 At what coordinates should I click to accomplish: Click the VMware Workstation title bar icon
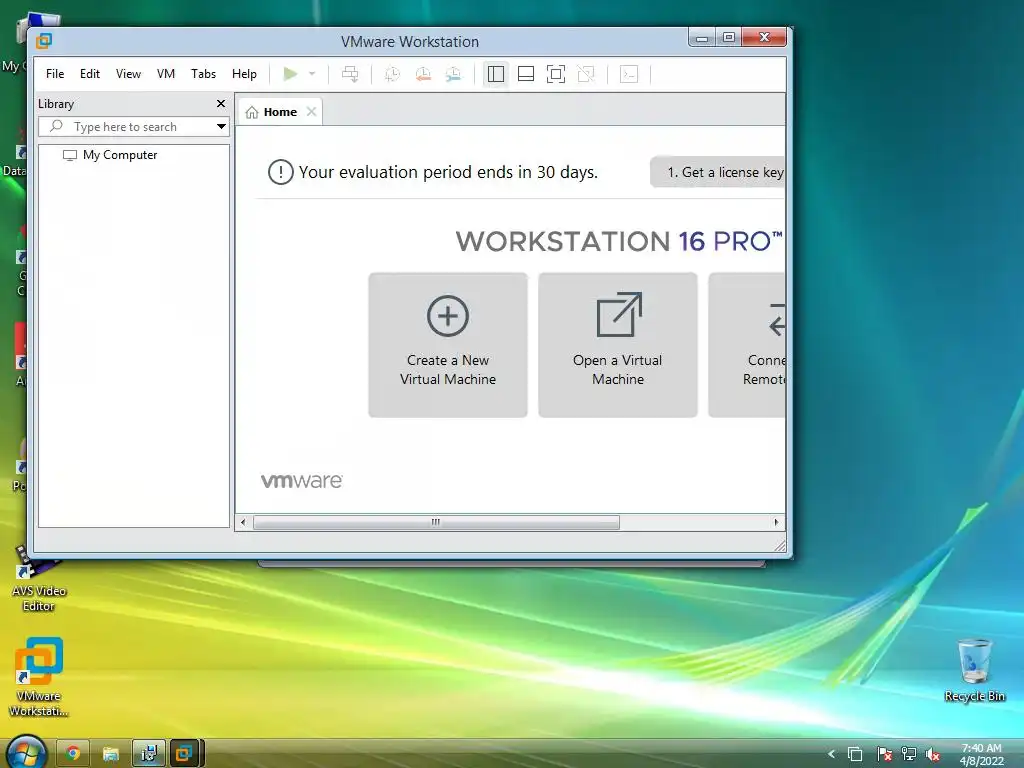coord(44,41)
